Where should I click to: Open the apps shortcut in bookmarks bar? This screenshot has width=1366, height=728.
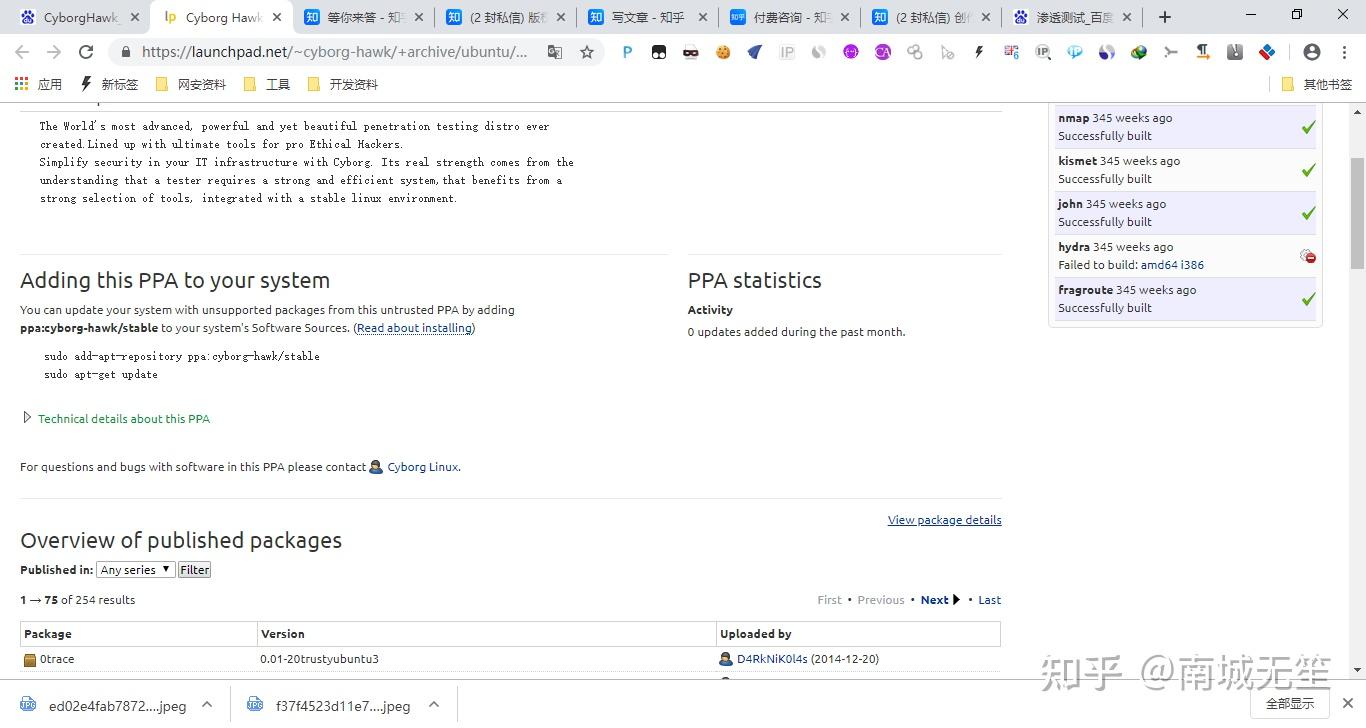point(38,85)
